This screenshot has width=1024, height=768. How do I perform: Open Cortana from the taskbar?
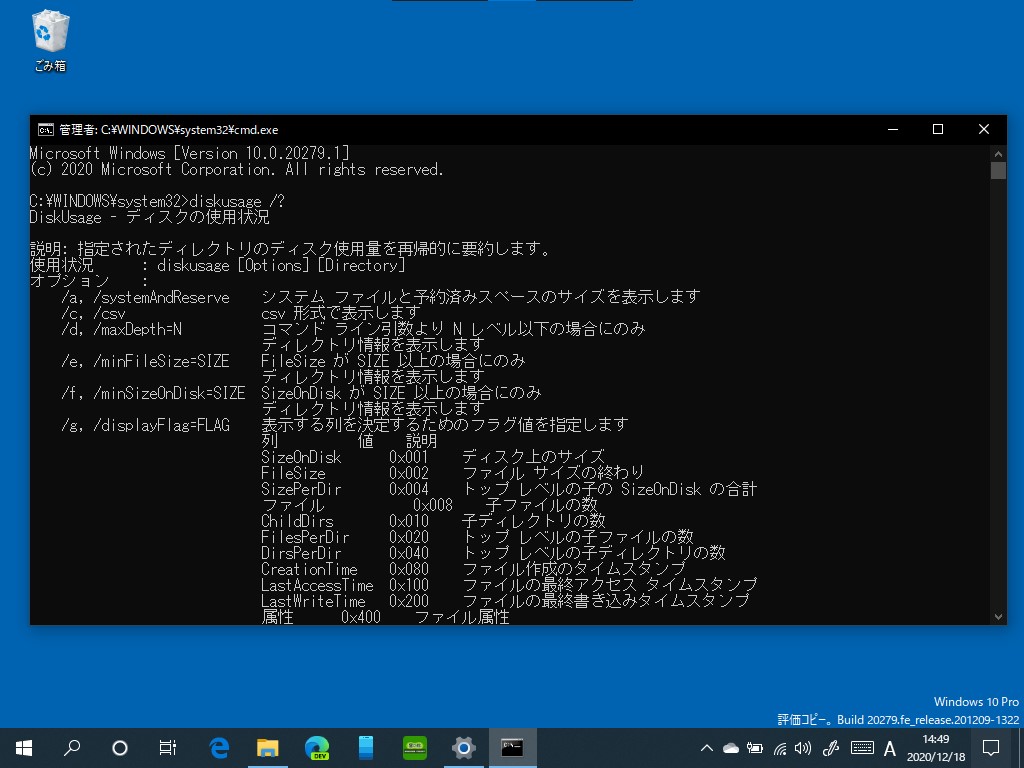tap(121, 747)
